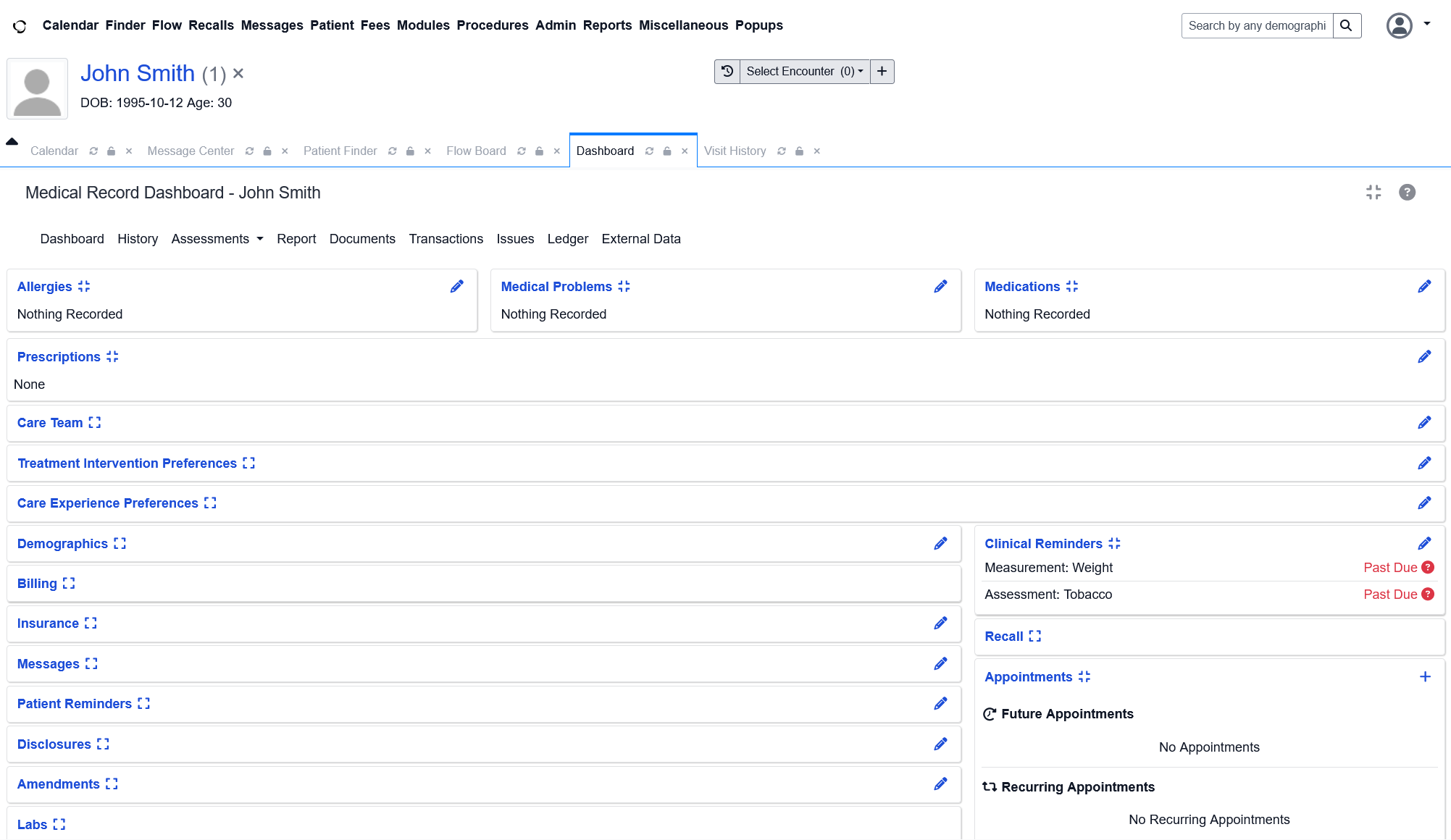The image size is (1451, 840).
Task: Collapse the Allergies section
Action: [x=84, y=287]
